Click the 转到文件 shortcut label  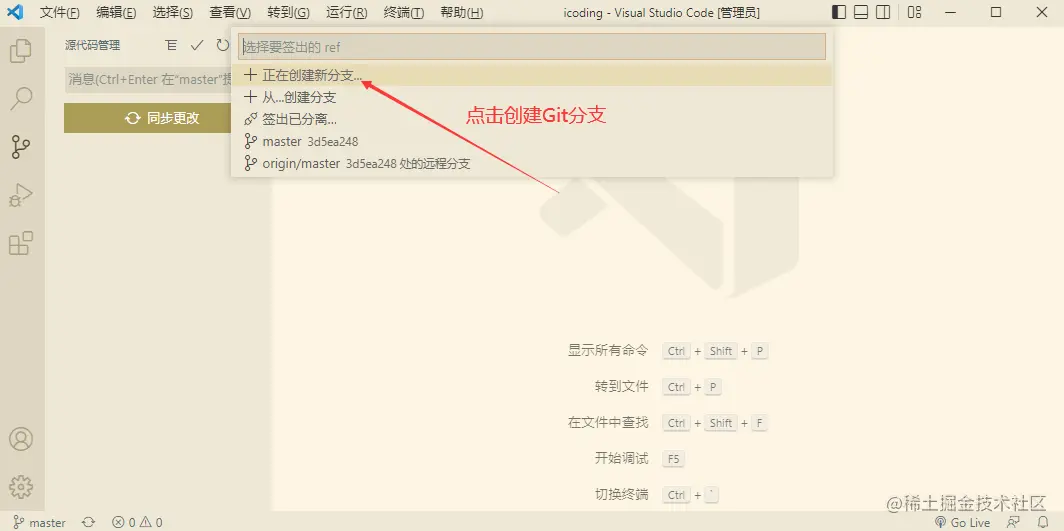click(x=622, y=387)
